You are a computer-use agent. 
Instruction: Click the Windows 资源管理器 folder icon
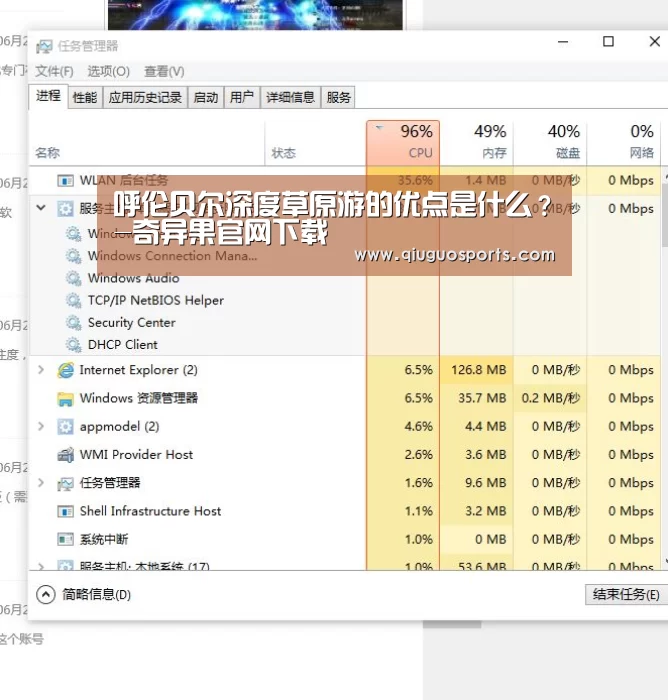click(x=65, y=399)
